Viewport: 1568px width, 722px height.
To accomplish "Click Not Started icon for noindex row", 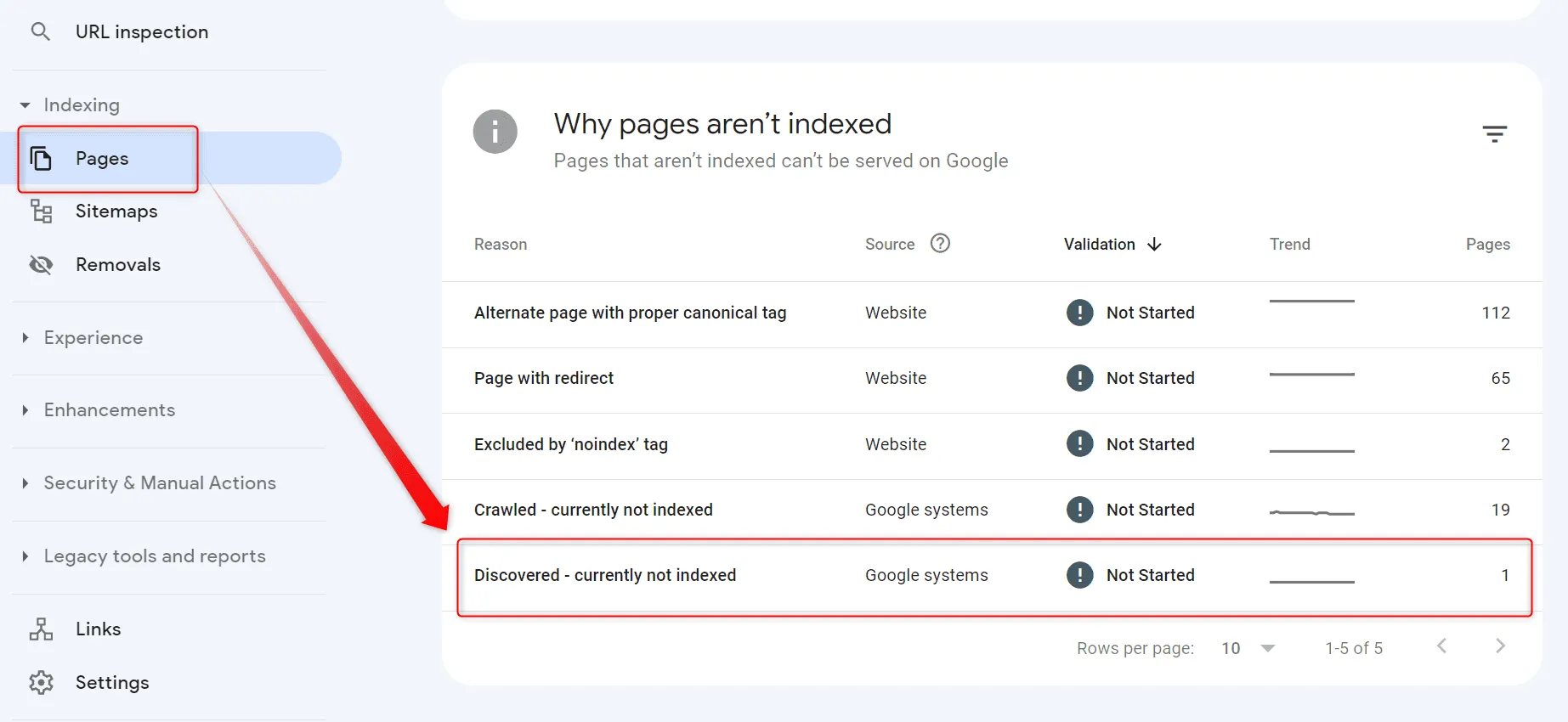I will coord(1080,443).
